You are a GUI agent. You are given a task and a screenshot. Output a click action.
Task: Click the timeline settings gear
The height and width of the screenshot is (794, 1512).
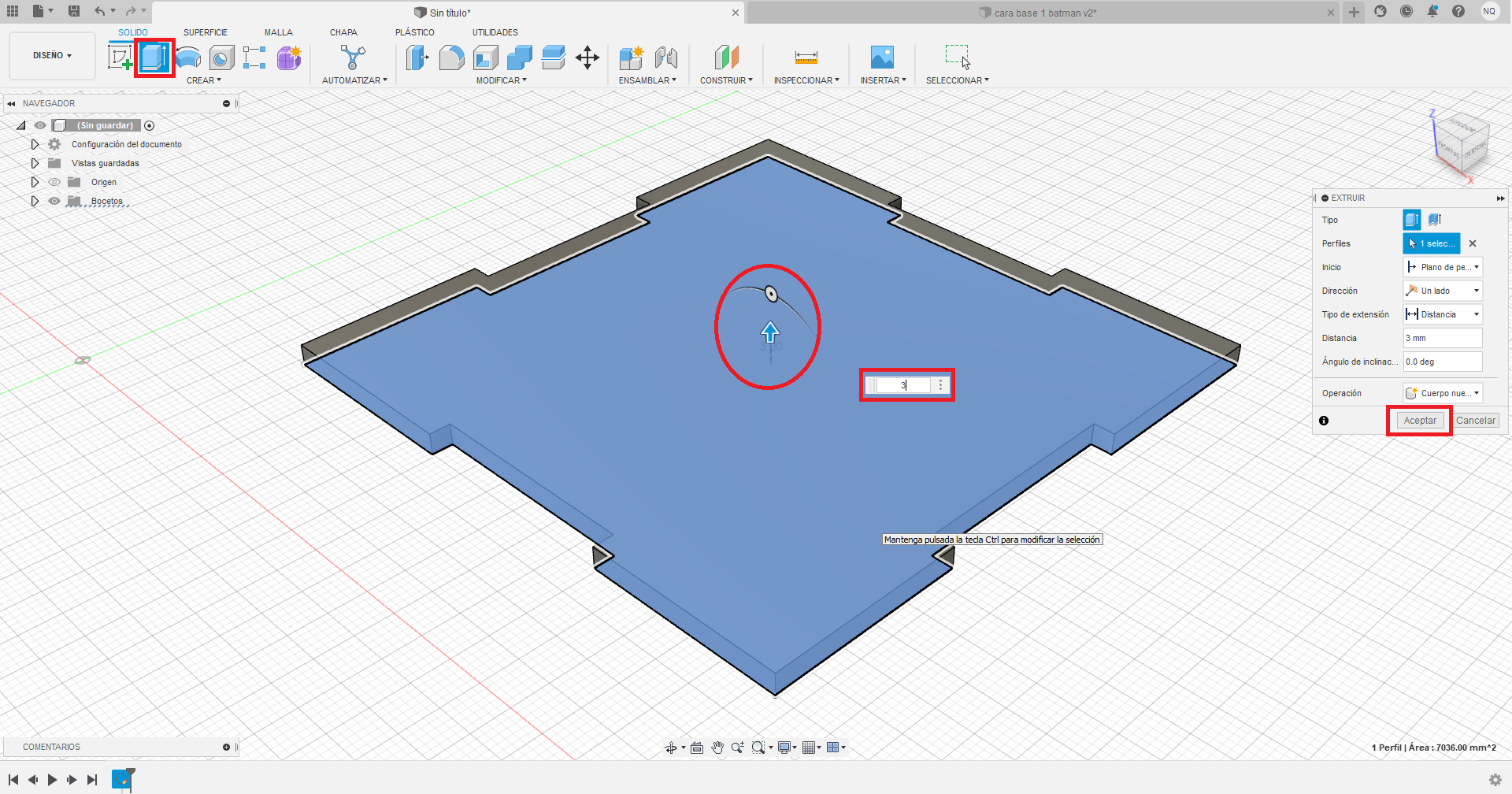tap(1495, 780)
